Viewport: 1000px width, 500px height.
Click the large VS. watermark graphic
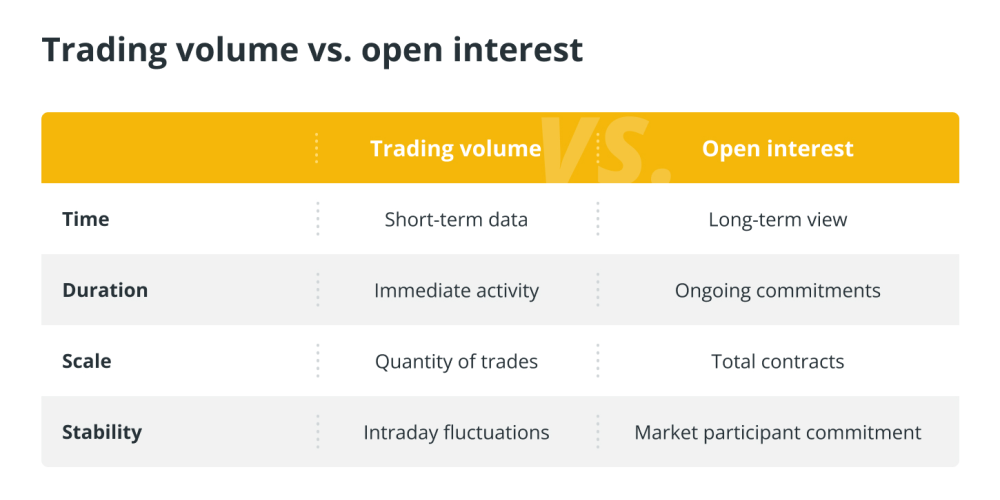tap(605, 149)
